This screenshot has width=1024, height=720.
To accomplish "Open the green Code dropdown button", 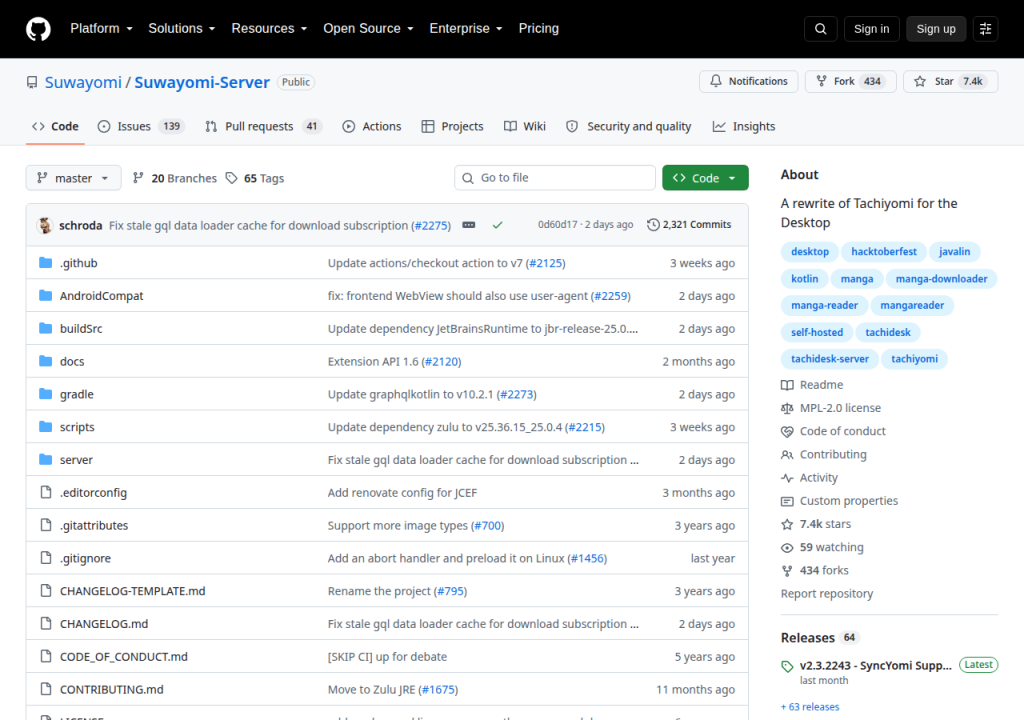I will [x=705, y=178].
